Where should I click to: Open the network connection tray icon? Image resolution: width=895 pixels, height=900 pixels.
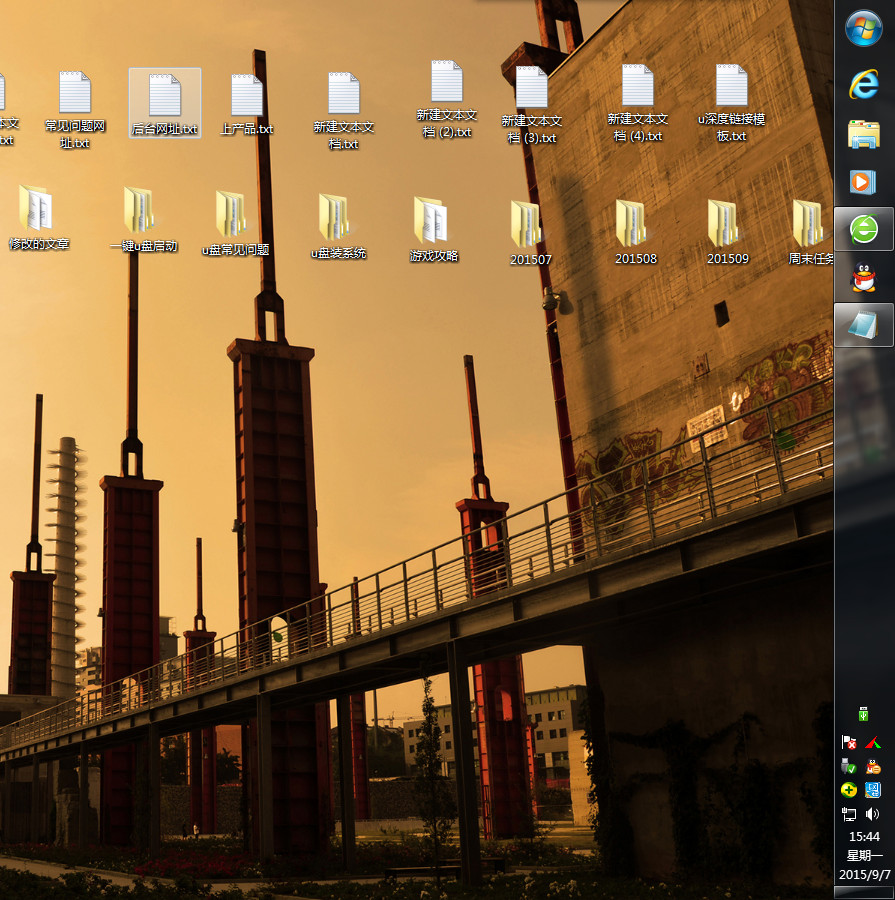pyautogui.click(x=850, y=814)
